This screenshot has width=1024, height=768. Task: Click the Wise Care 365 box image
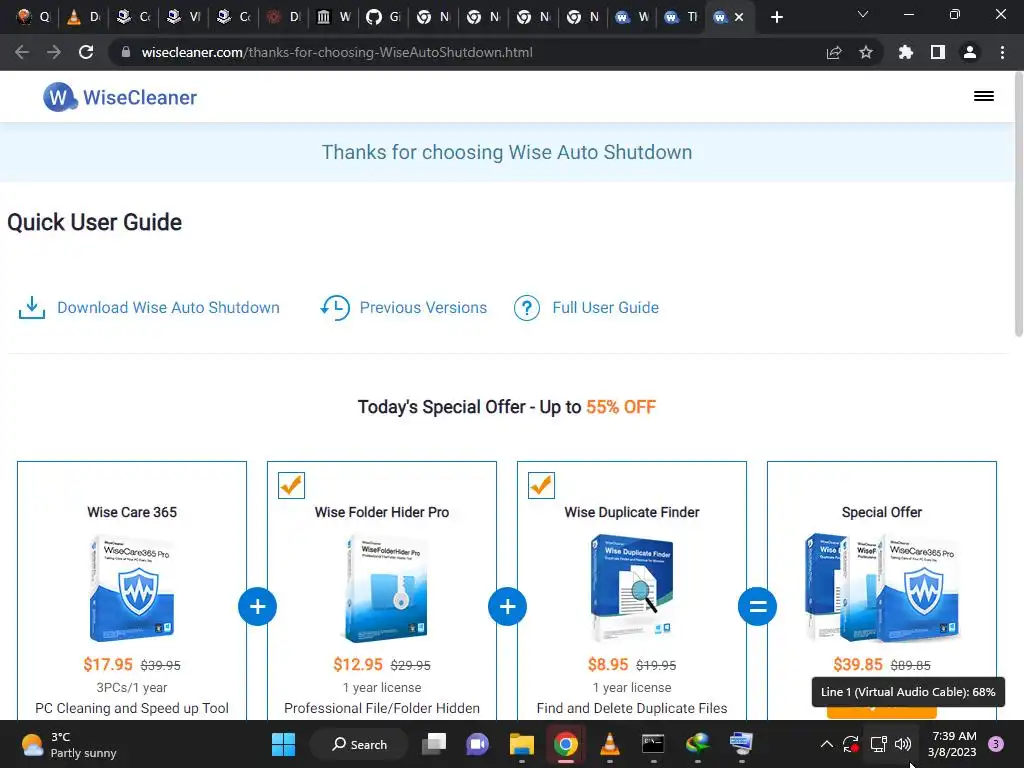pyautogui.click(x=132, y=588)
